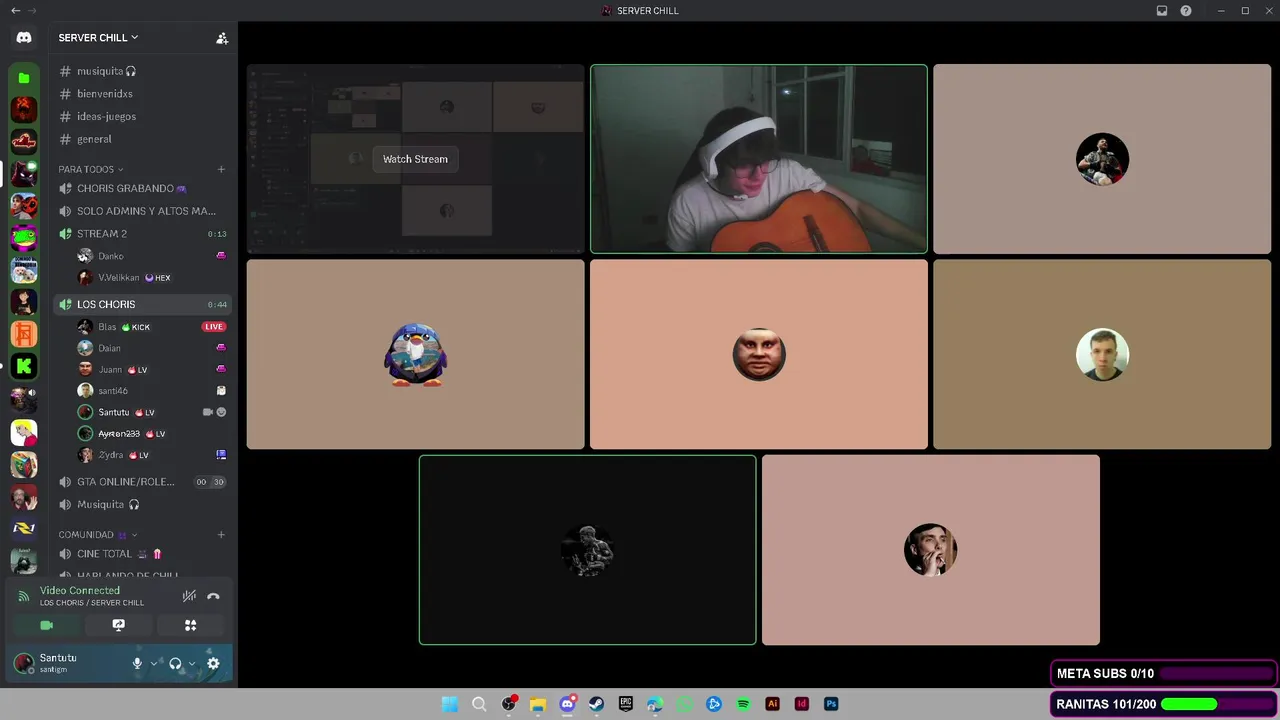The height and width of the screenshot is (720, 1280).
Task: Focus the penguin avatar video tile
Action: [x=415, y=354]
